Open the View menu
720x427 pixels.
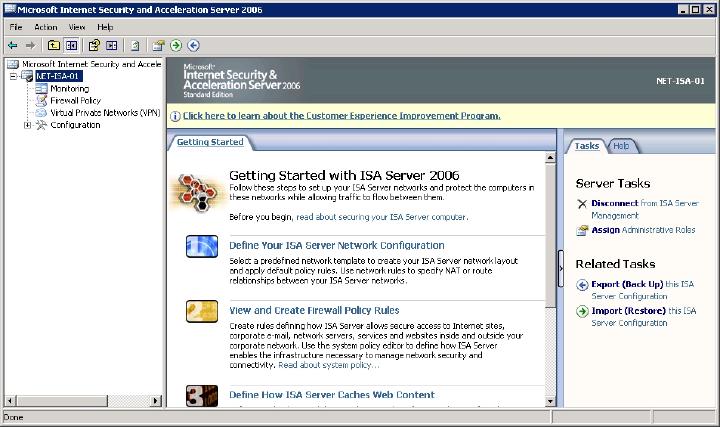pos(77,27)
